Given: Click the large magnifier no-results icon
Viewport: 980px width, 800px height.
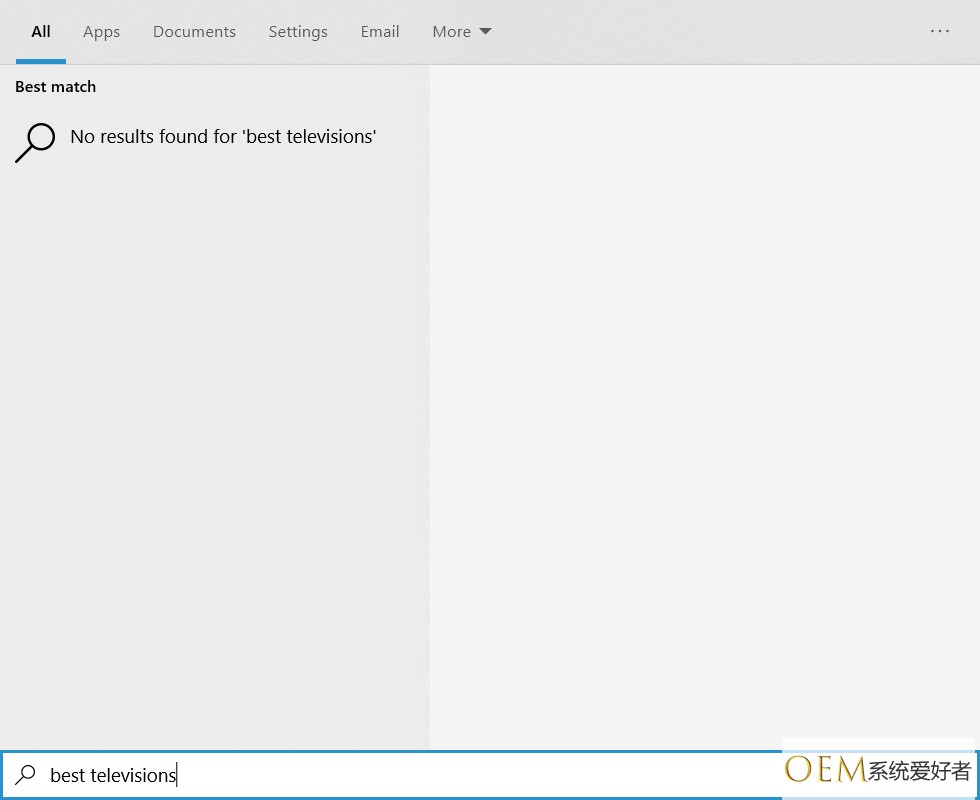Looking at the screenshot, I should [35, 142].
